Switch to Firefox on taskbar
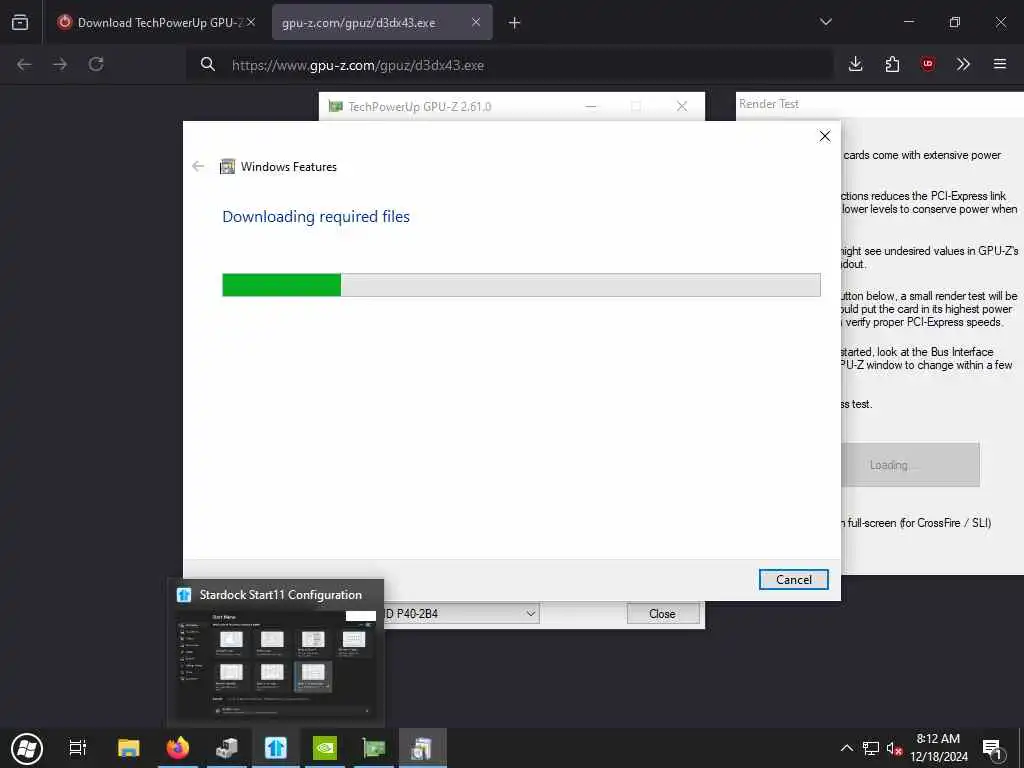Image resolution: width=1024 pixels, height=768 pixels. [x=177, y=748]
